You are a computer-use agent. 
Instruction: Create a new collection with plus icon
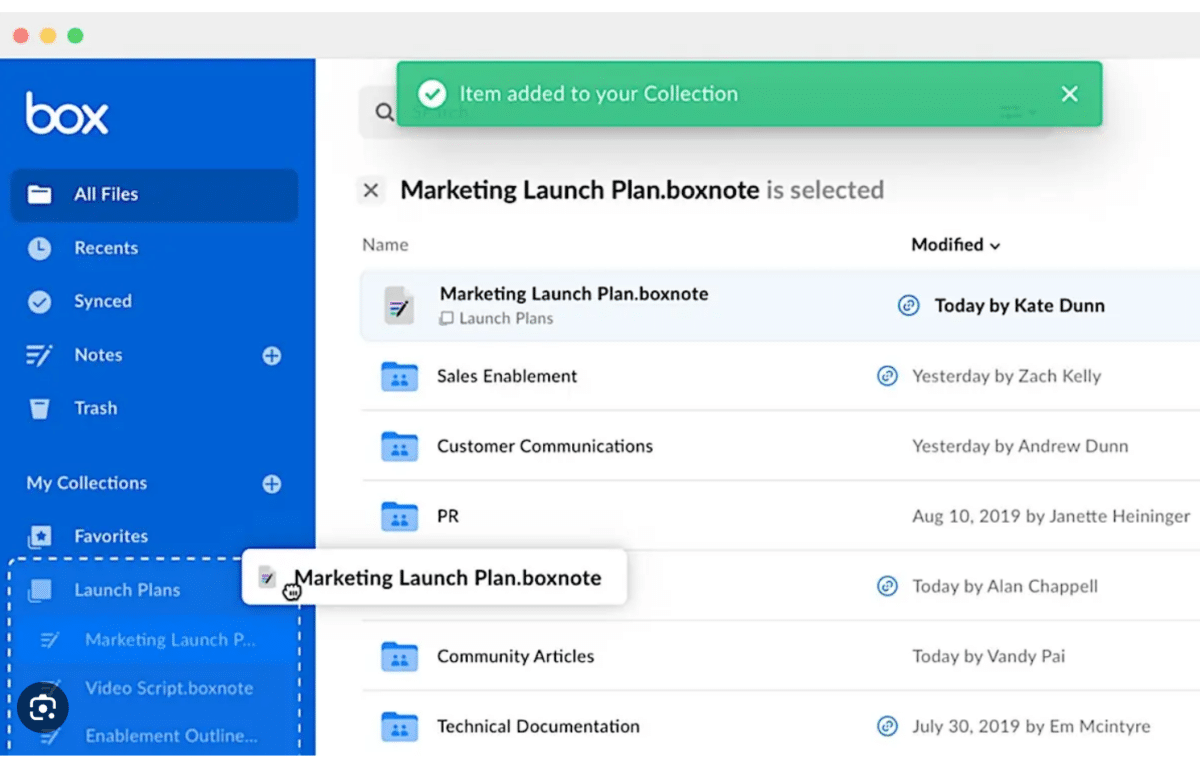pyautogui.click(x=271, y=484)
